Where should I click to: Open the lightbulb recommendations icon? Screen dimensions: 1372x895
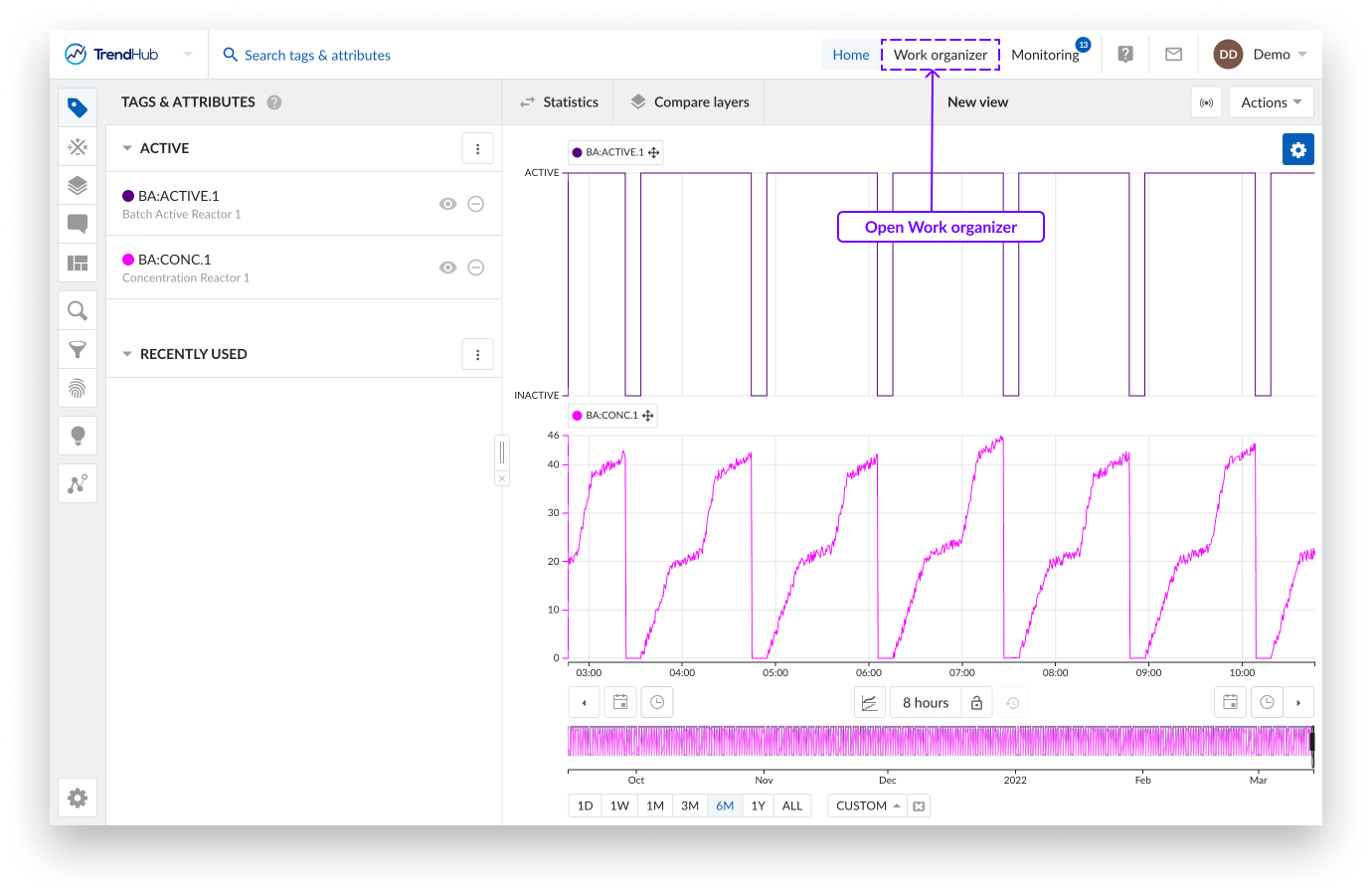pos(78,436)
